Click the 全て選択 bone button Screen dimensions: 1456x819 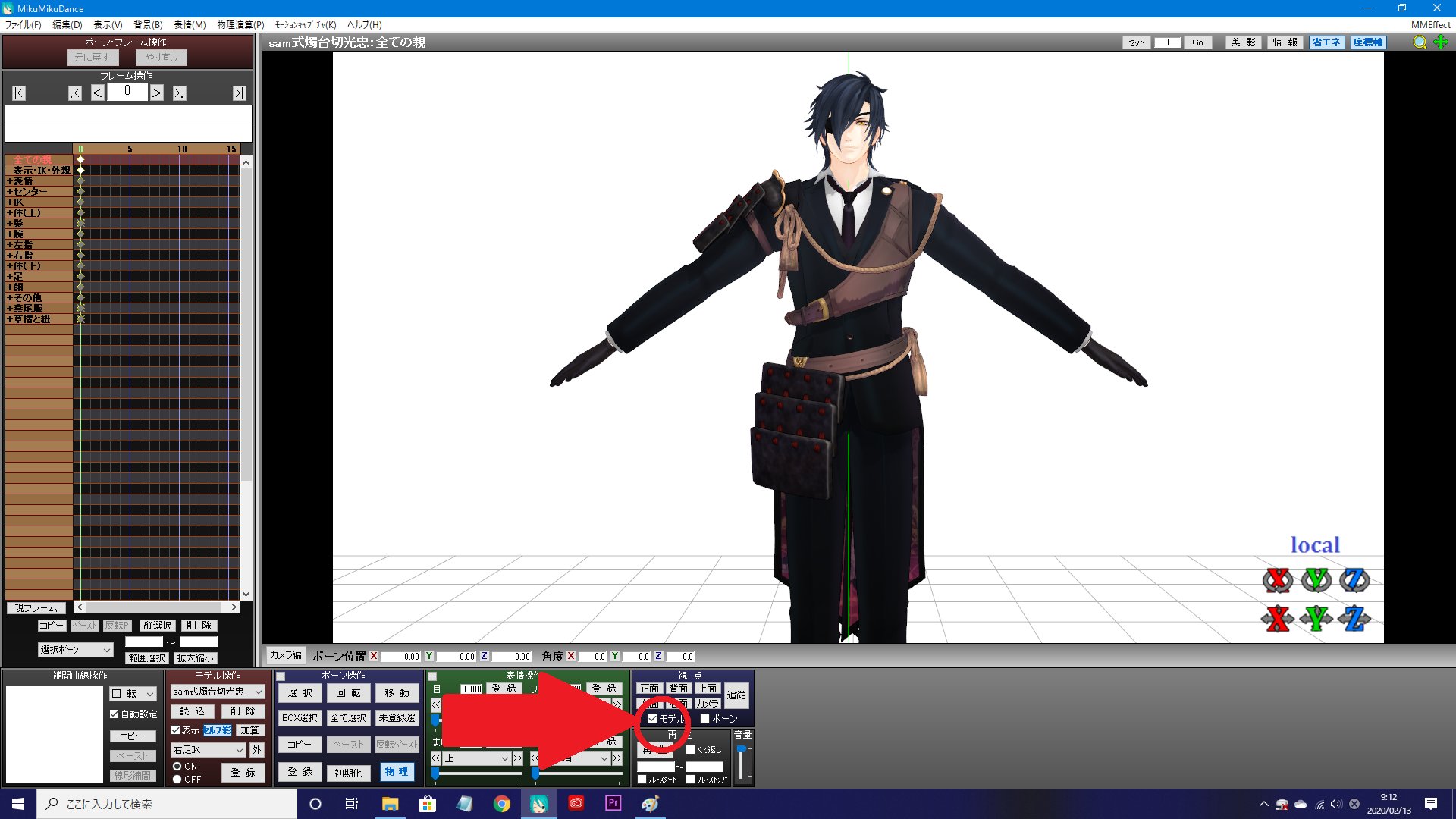point(348,717)
